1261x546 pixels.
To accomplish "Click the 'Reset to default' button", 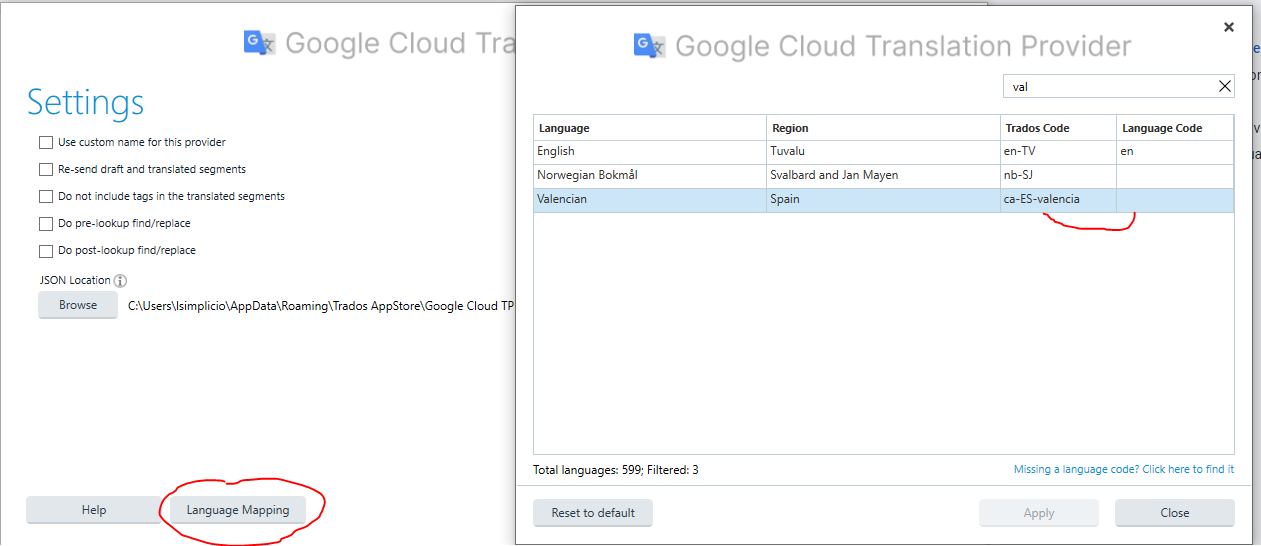I will (593, 513).
